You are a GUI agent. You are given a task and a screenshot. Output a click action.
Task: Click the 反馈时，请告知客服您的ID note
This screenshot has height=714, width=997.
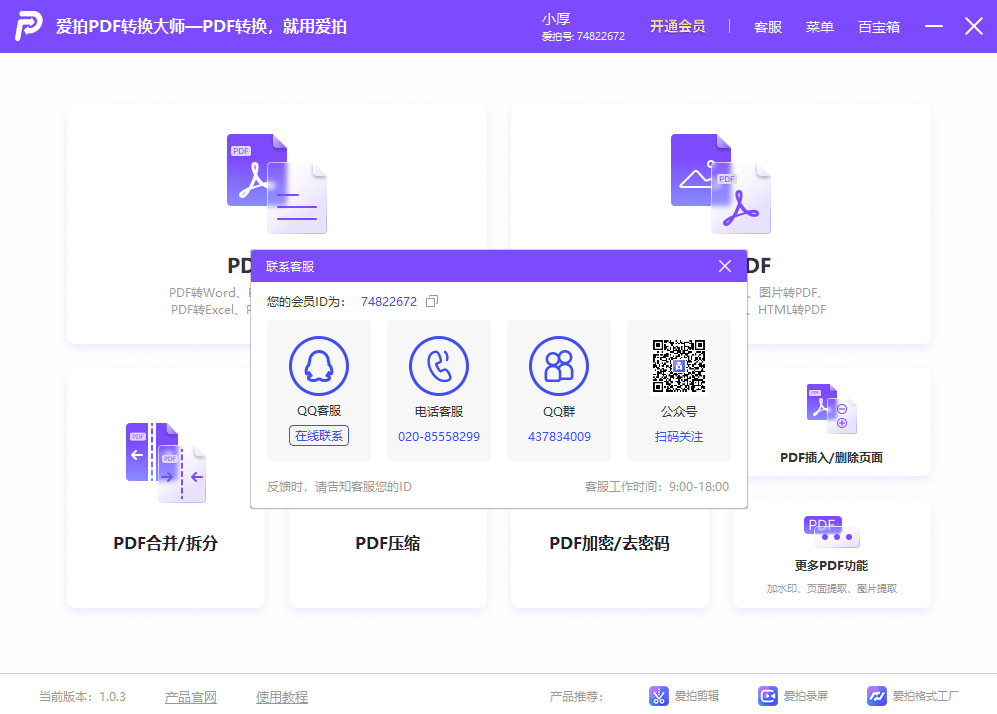tap(339, 487)
